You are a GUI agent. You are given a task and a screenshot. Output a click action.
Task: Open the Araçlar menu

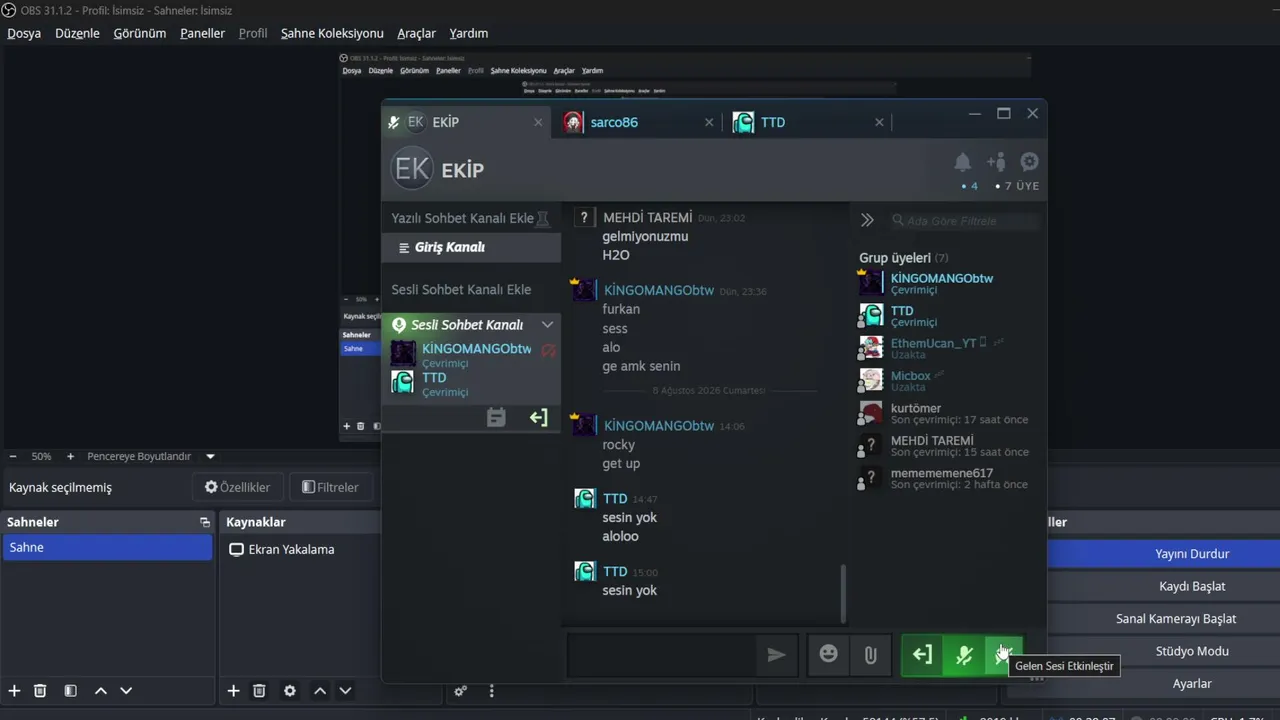click(416, 33)
